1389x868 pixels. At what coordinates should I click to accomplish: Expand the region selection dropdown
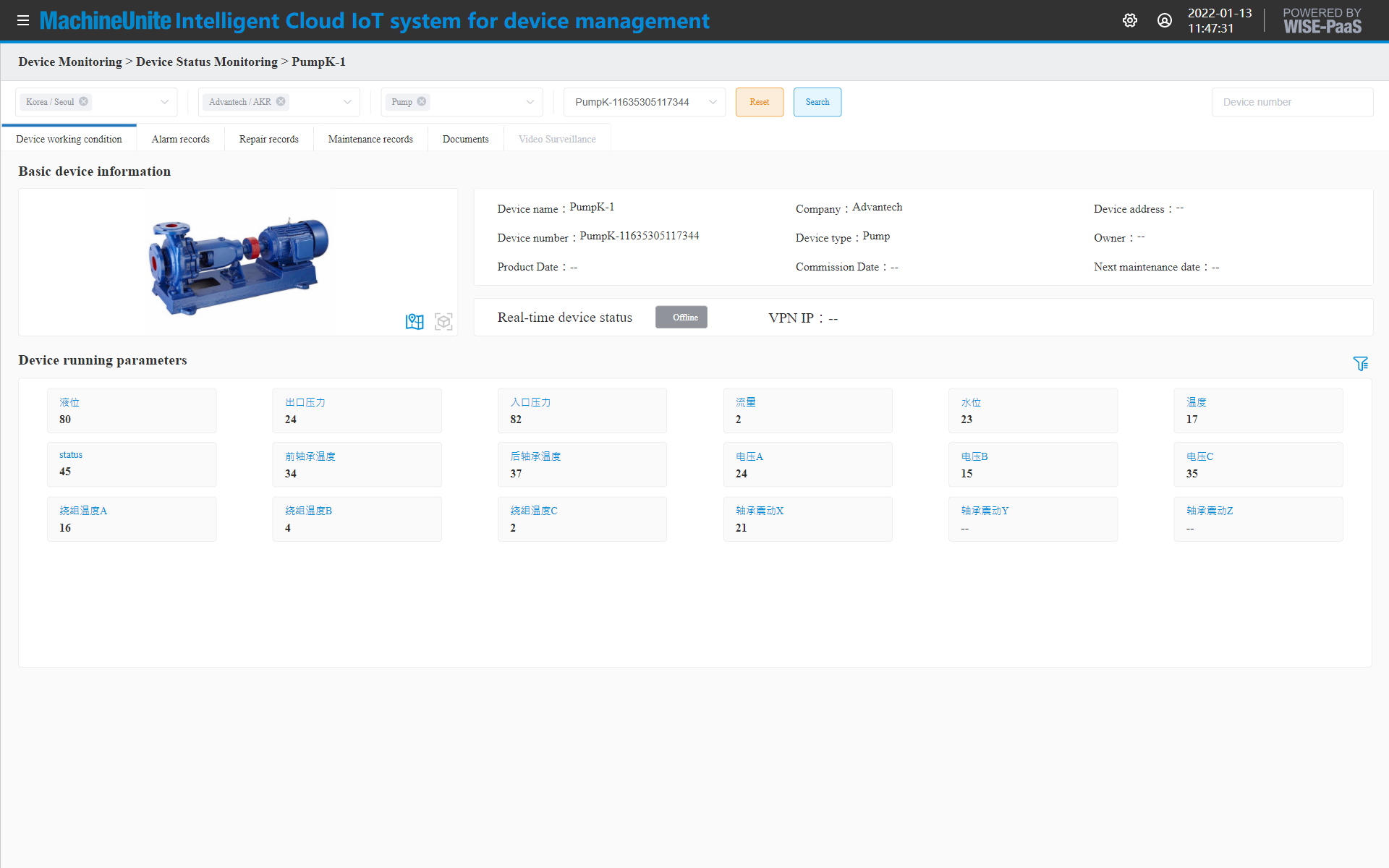(x=164, y=102)
